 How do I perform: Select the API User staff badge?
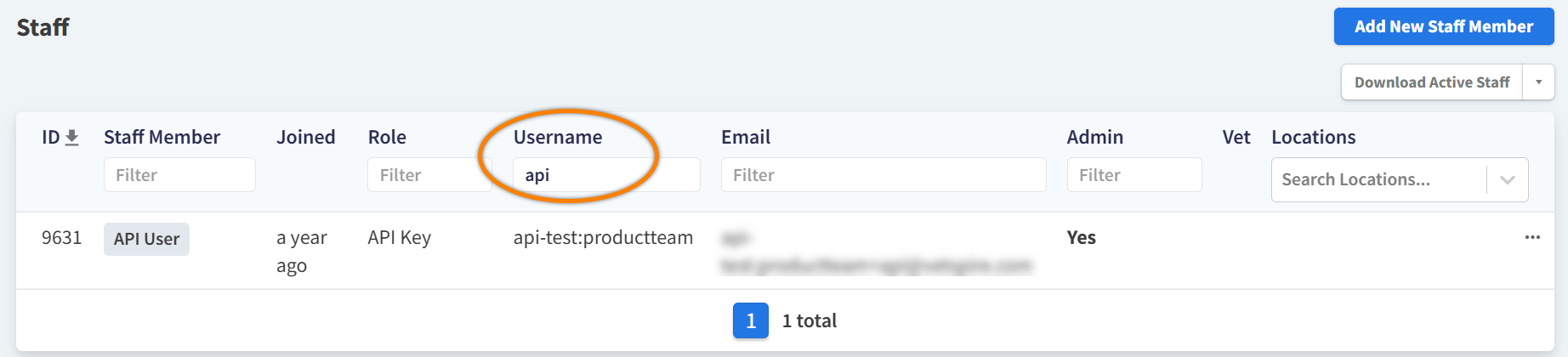click(146, 239)
